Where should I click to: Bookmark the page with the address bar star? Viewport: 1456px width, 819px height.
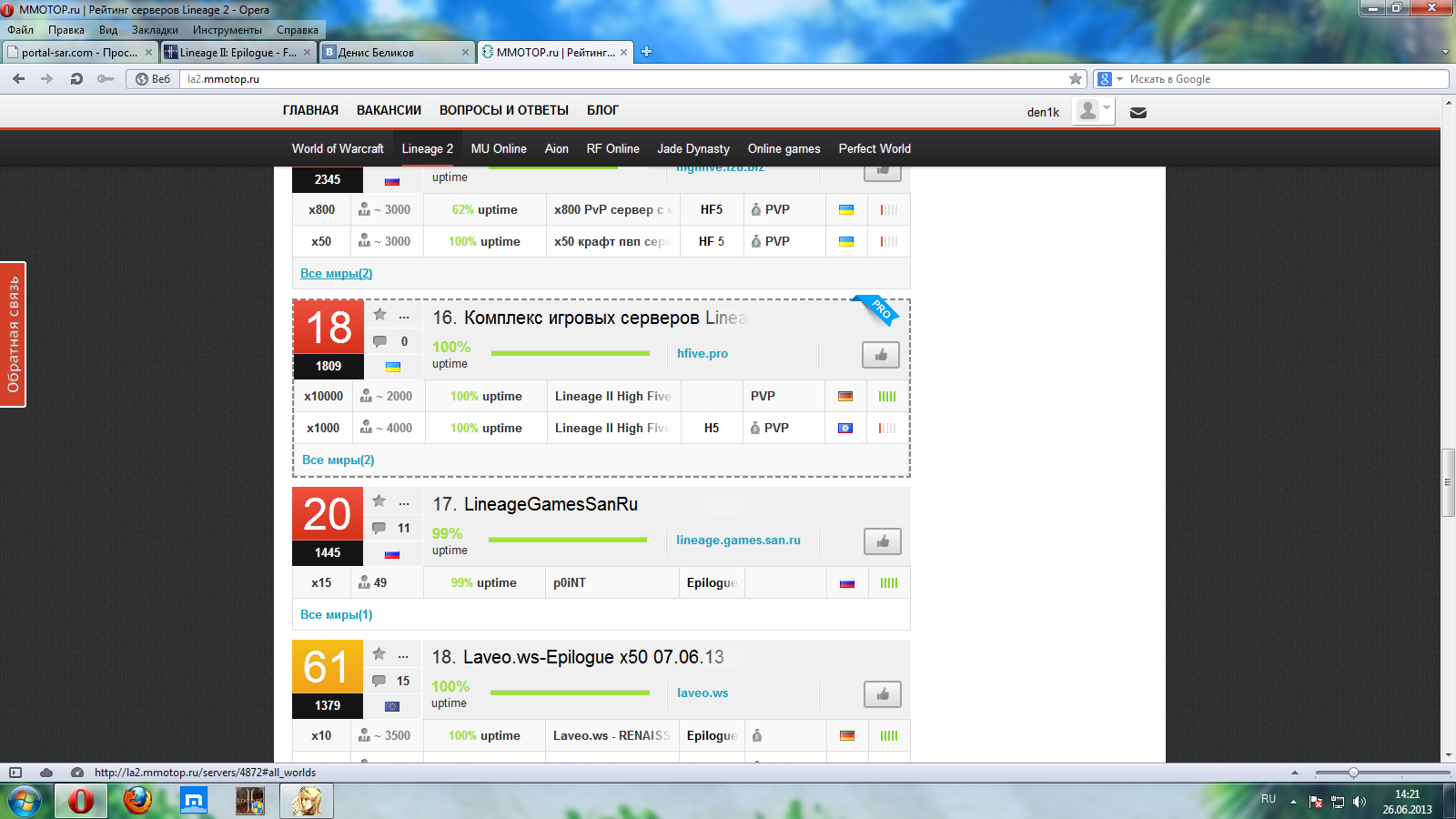click(x=1076, y=79)
